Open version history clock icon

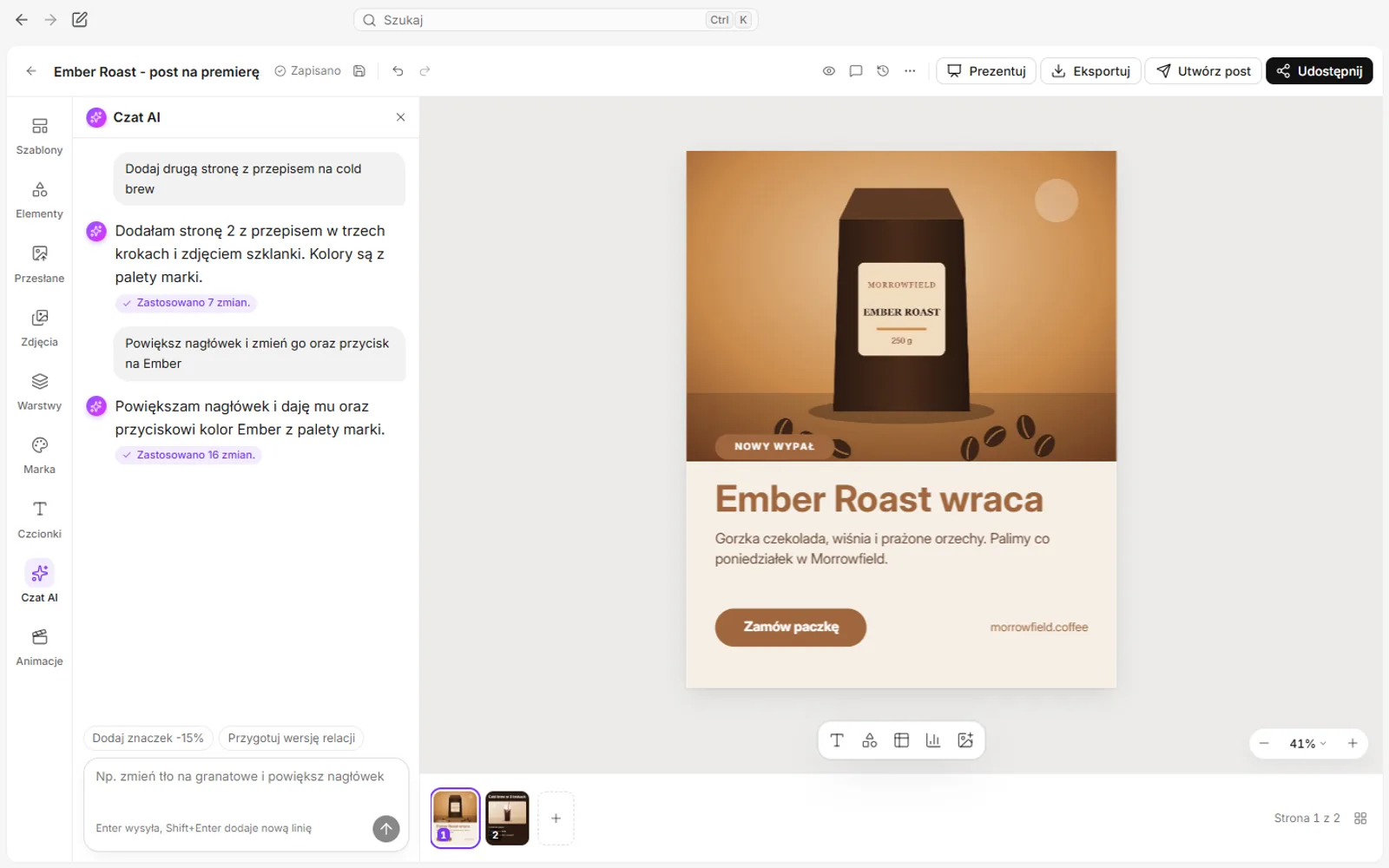[x=883, y=71]
